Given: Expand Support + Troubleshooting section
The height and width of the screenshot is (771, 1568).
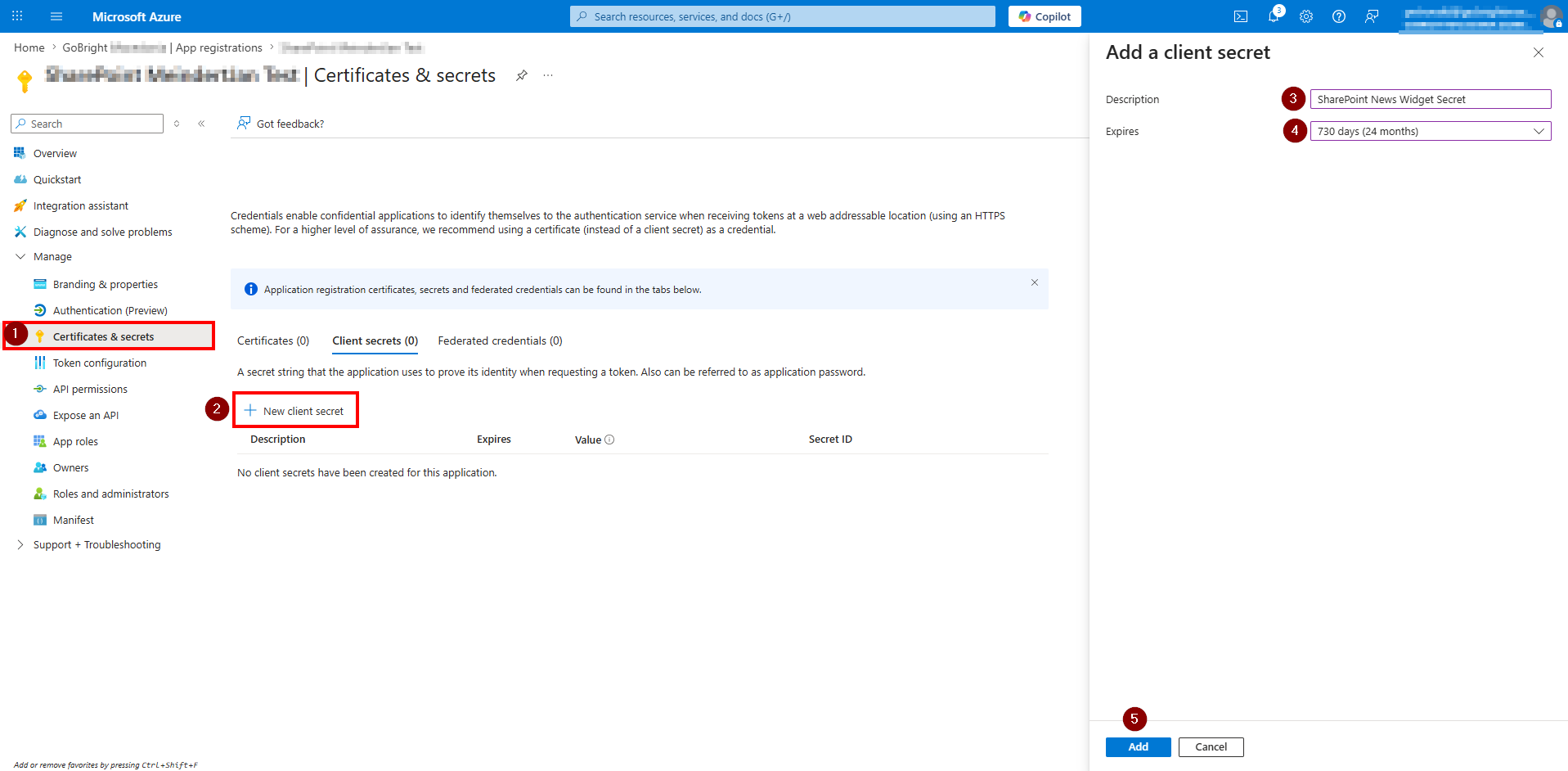Looking at the screenshot, I should (20, 544).
